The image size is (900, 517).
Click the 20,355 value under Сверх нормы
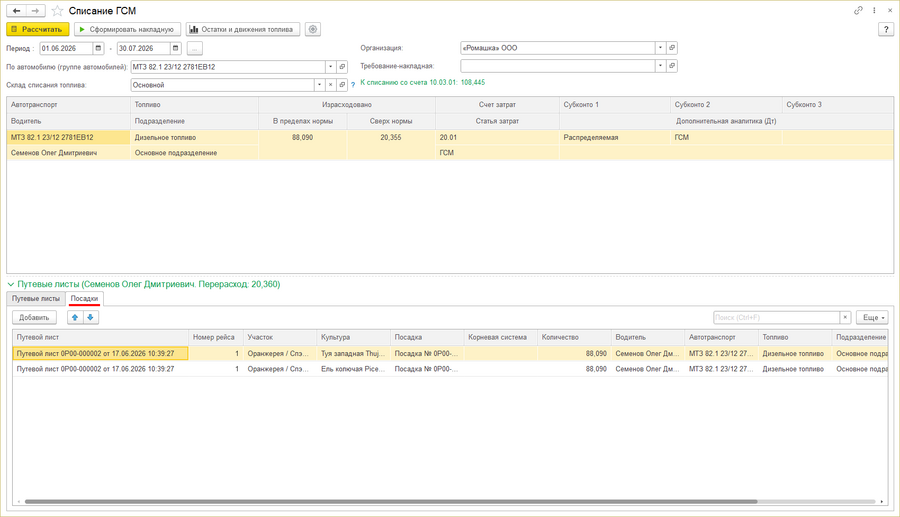click(391, 137)
